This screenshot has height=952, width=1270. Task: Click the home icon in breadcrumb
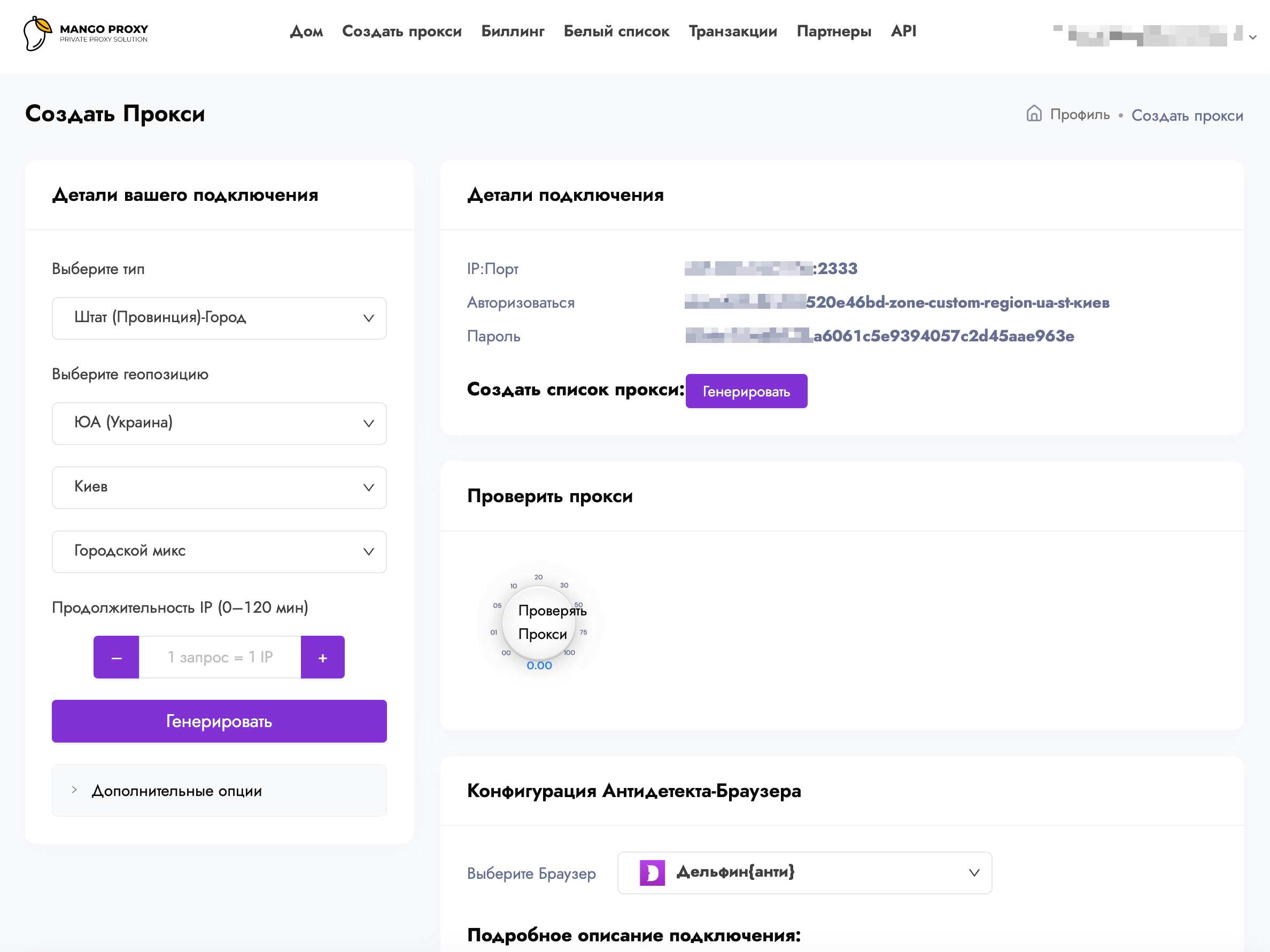1033,114
